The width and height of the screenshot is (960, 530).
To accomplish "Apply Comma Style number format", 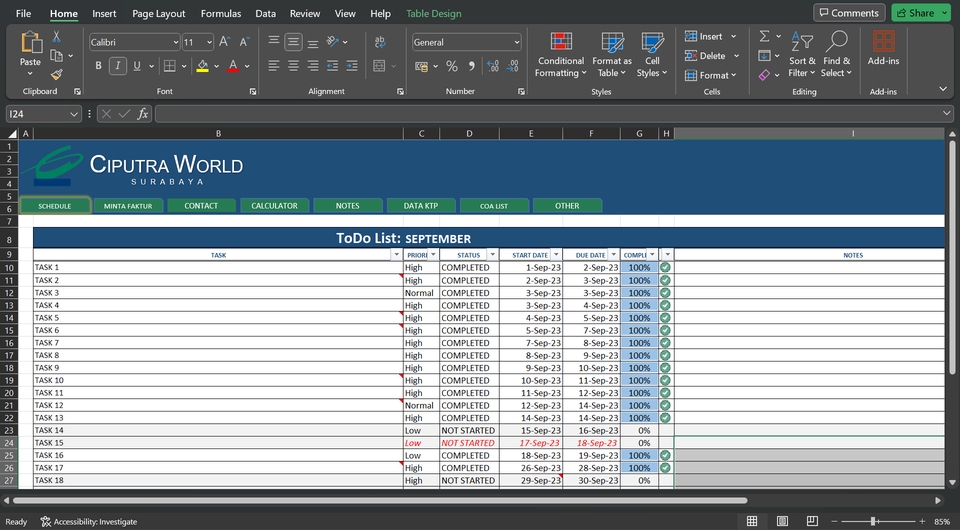I will point(471,66).
